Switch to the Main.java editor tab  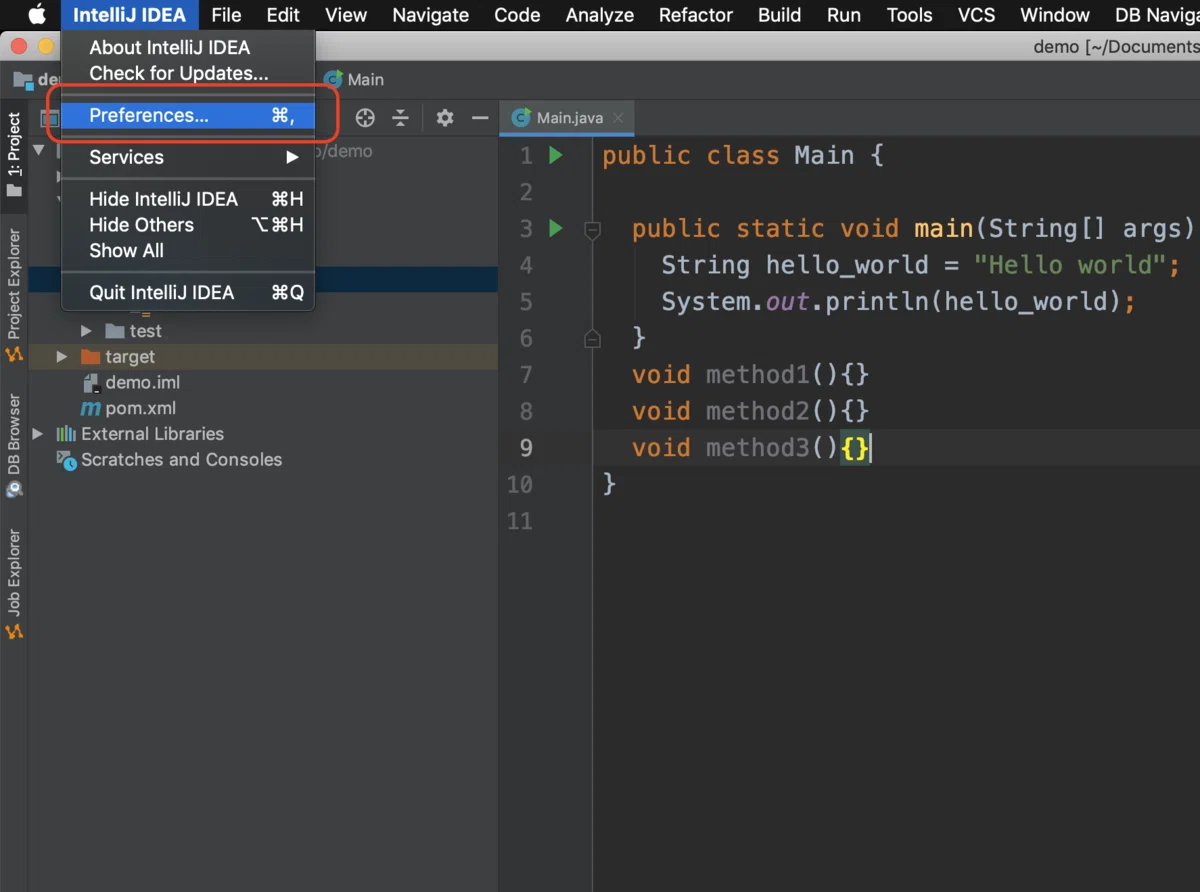click(569, 118)
